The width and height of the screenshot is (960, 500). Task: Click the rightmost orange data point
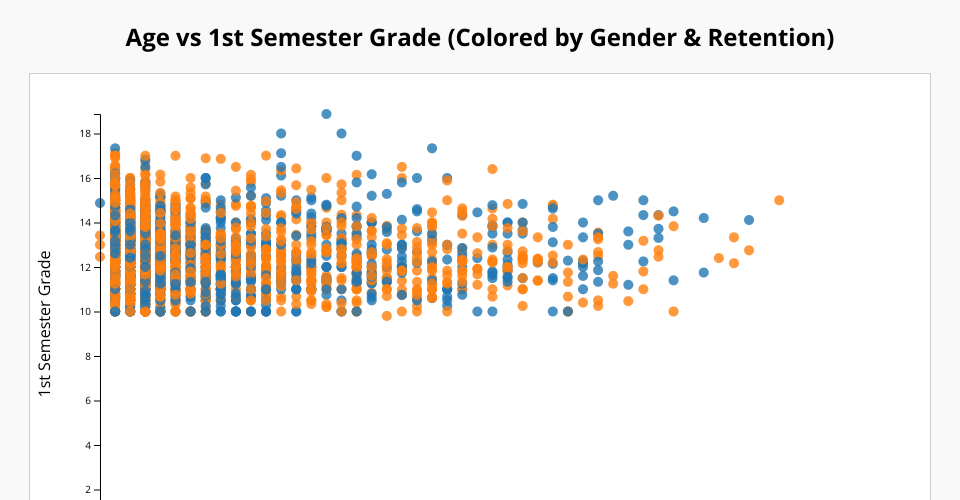coord(779,200)
